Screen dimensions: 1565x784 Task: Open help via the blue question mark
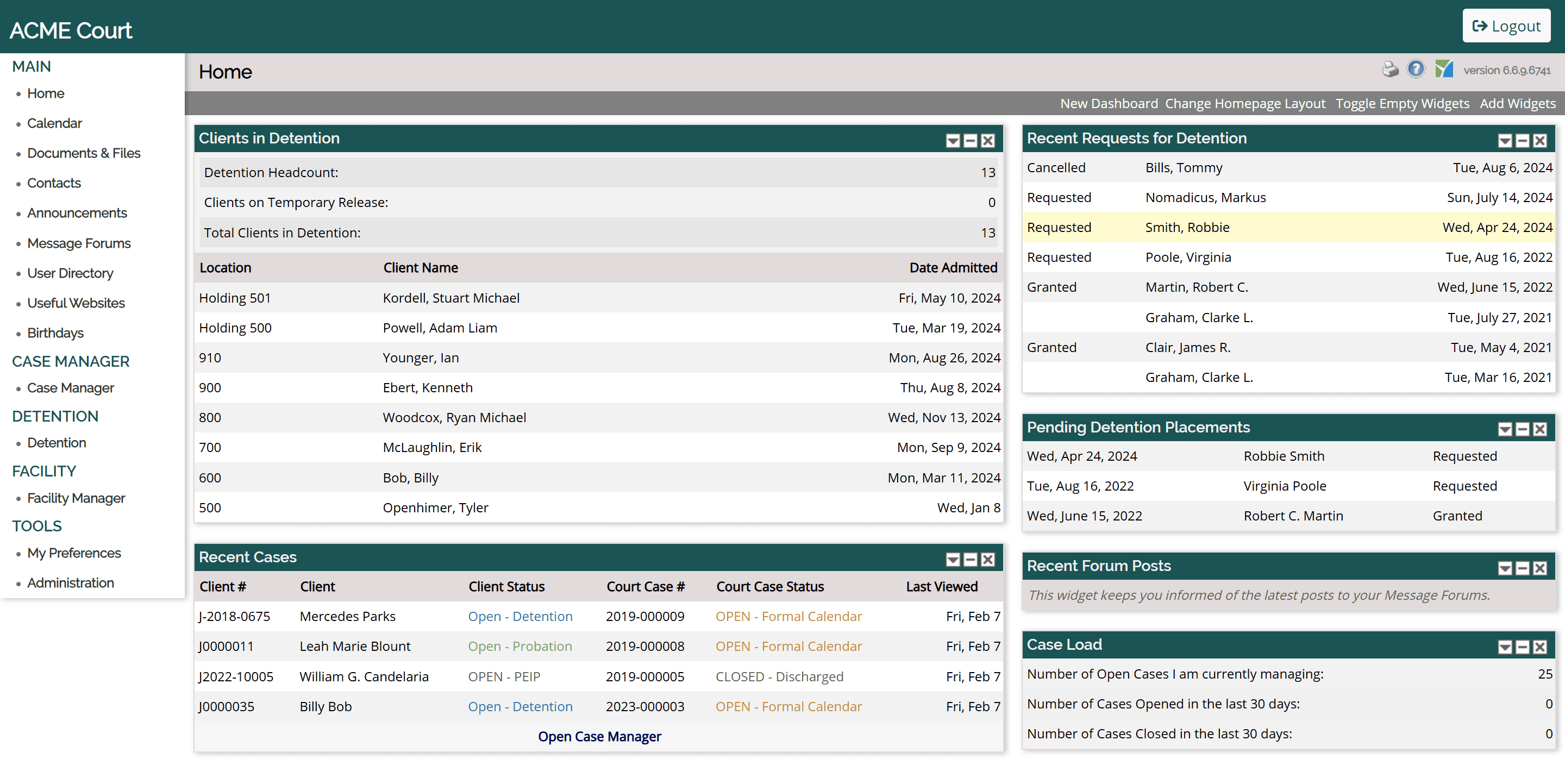pyautogui.click(x=1416, y=69)
